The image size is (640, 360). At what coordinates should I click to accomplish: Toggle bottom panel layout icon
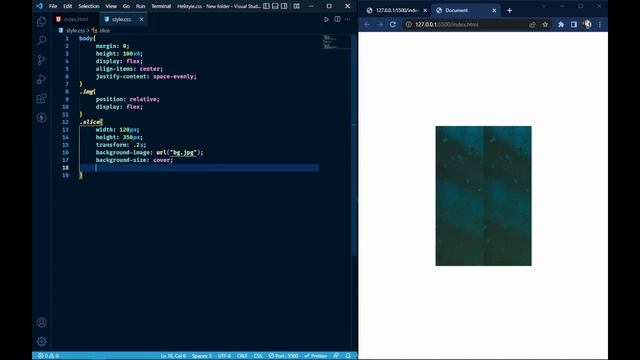coord(275,6)
